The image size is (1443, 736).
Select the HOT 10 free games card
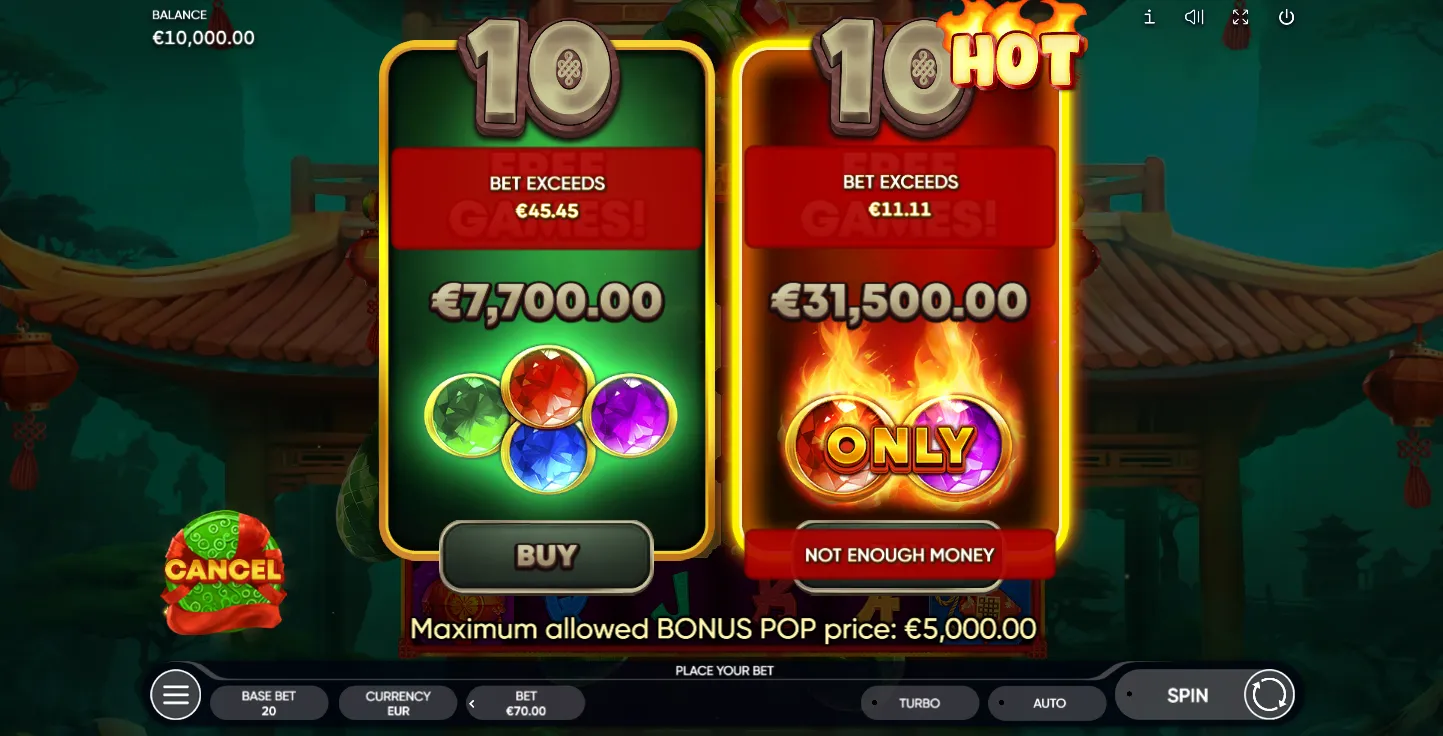[x=900, y=300]
